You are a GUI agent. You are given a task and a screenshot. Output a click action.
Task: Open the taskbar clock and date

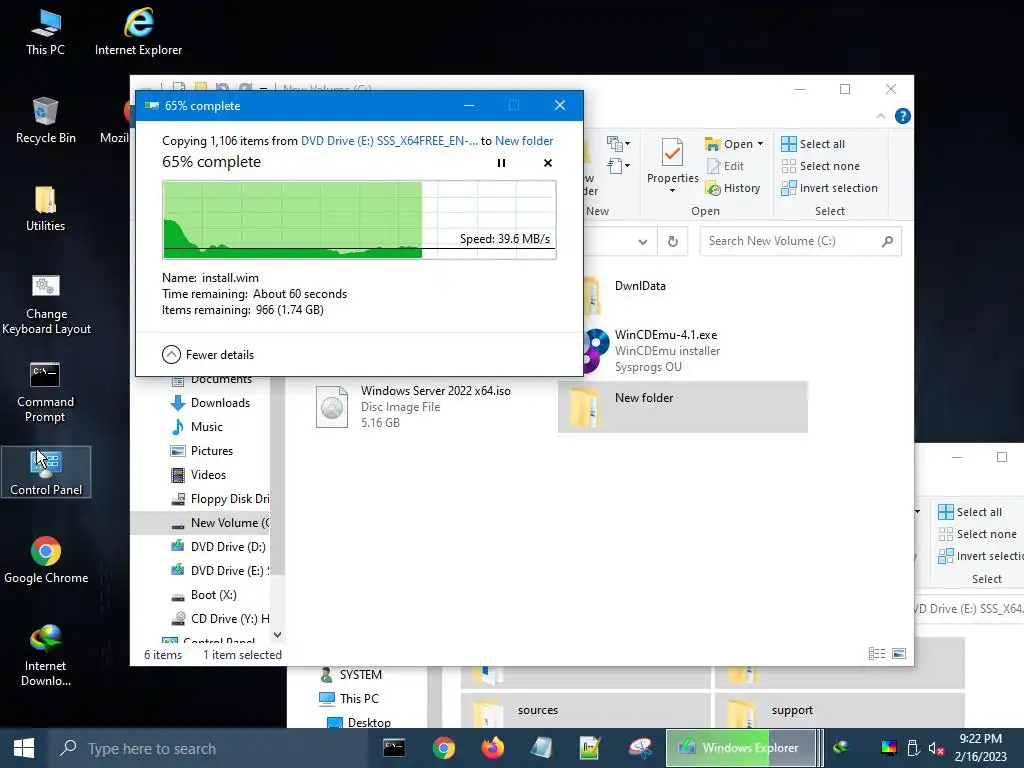pos(980,748)
